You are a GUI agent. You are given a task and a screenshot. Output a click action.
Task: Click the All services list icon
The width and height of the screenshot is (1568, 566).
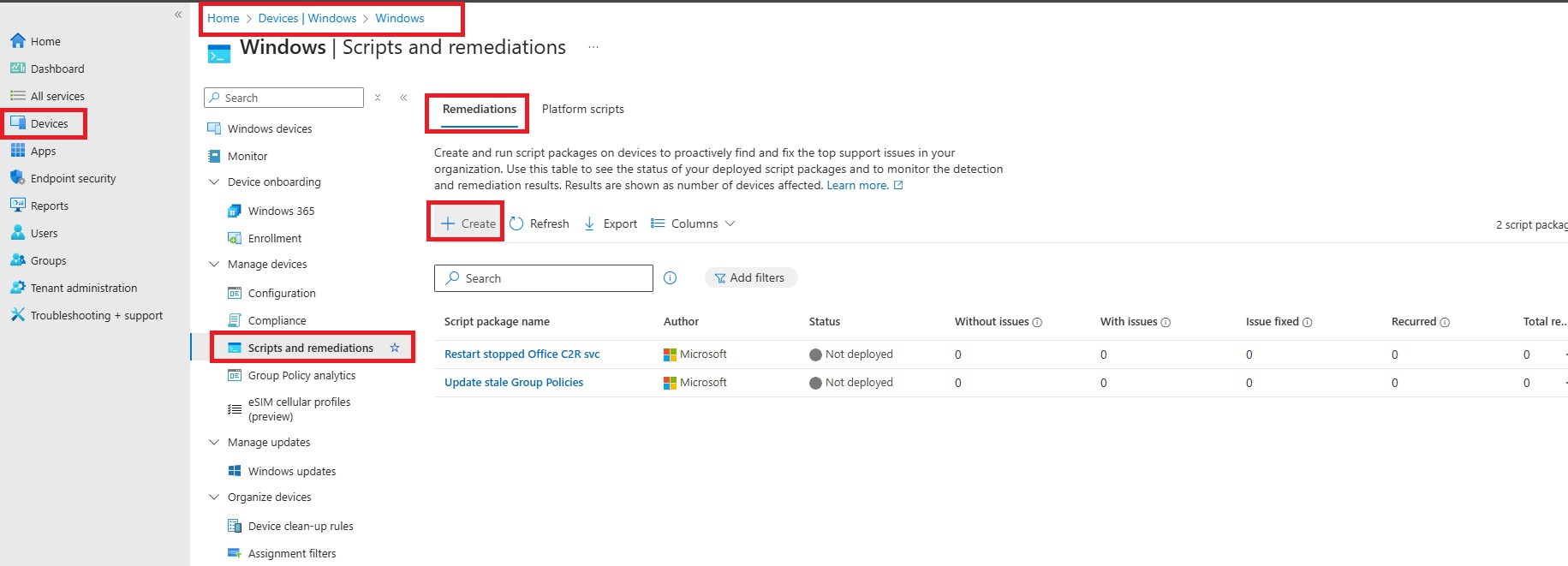click(18, 96)
